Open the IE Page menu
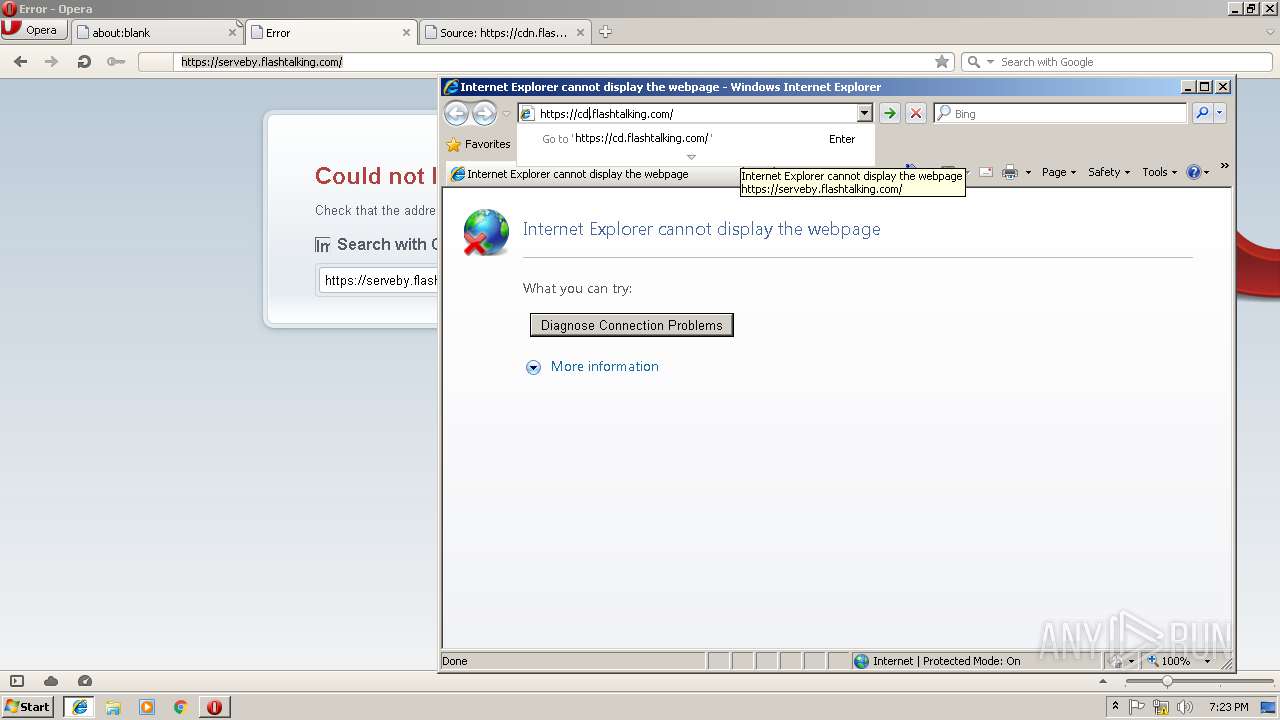Screen dimensions: 1280x720 [1059, 172]
